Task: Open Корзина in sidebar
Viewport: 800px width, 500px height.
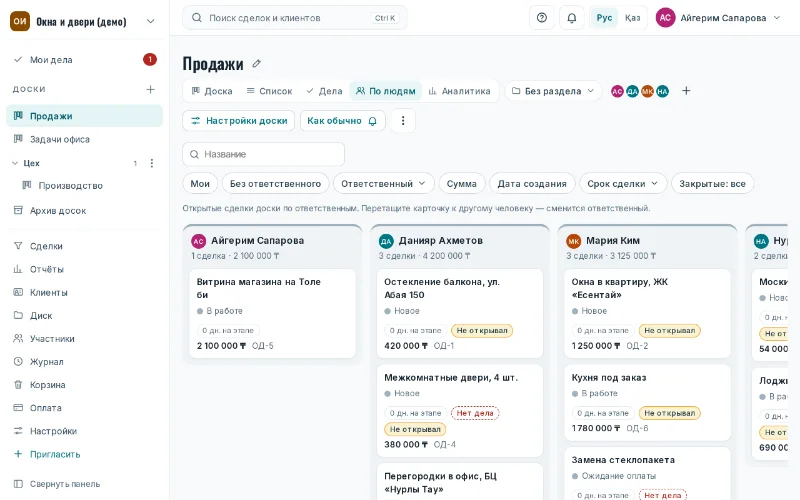Action: tap(84, 385)
